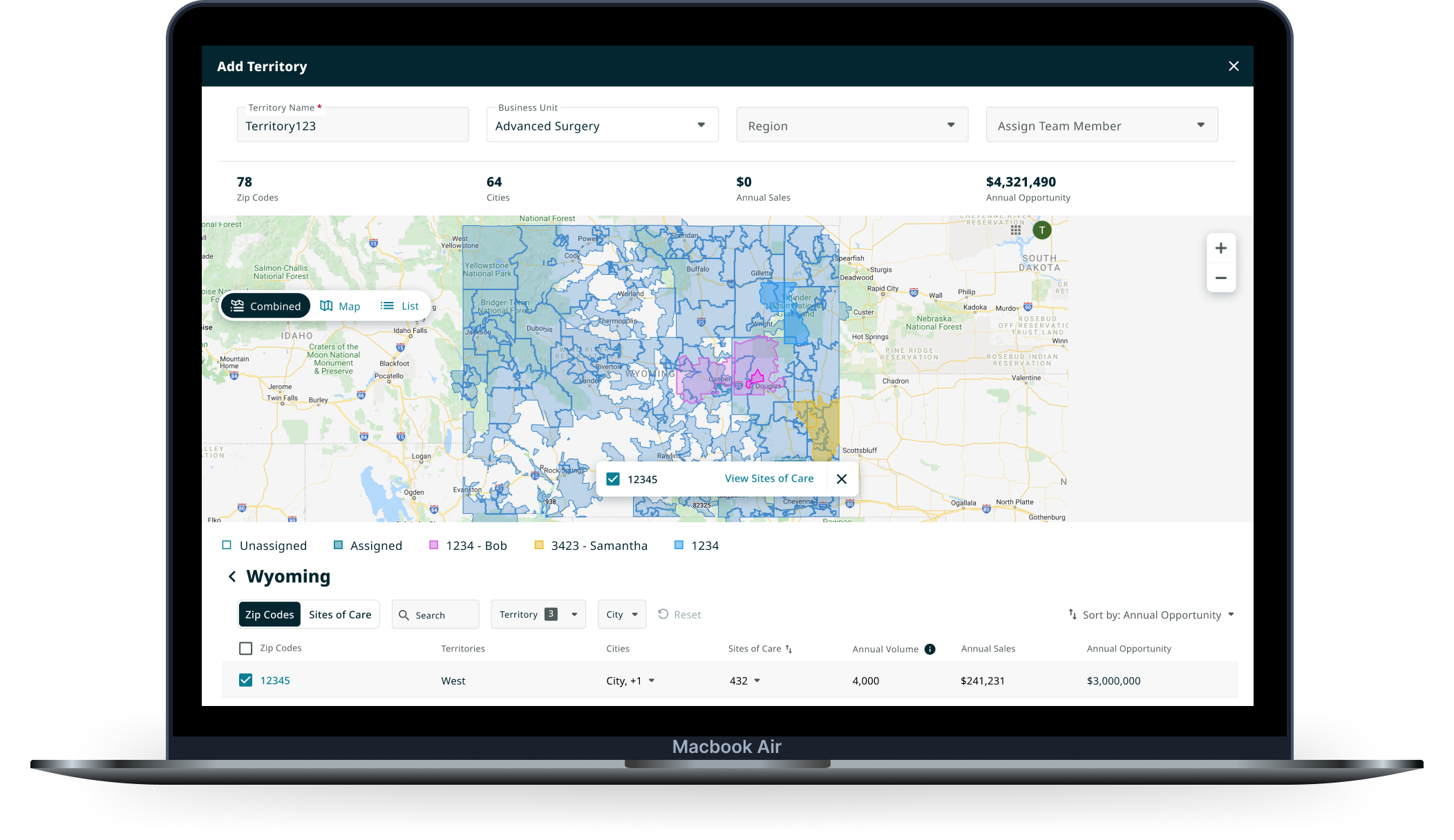
Task: Open the Business Unit dropdown
Action: [603, 125]
